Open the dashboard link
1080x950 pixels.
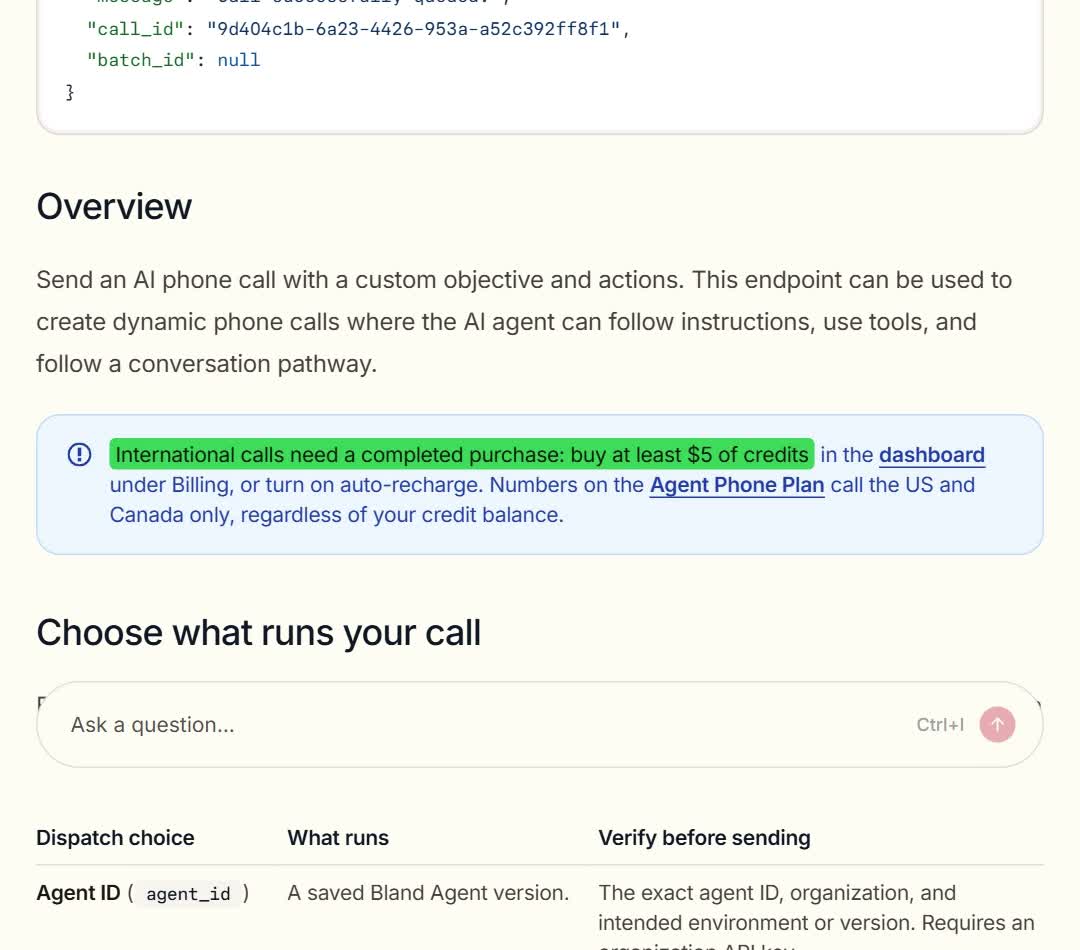point(932,455)
